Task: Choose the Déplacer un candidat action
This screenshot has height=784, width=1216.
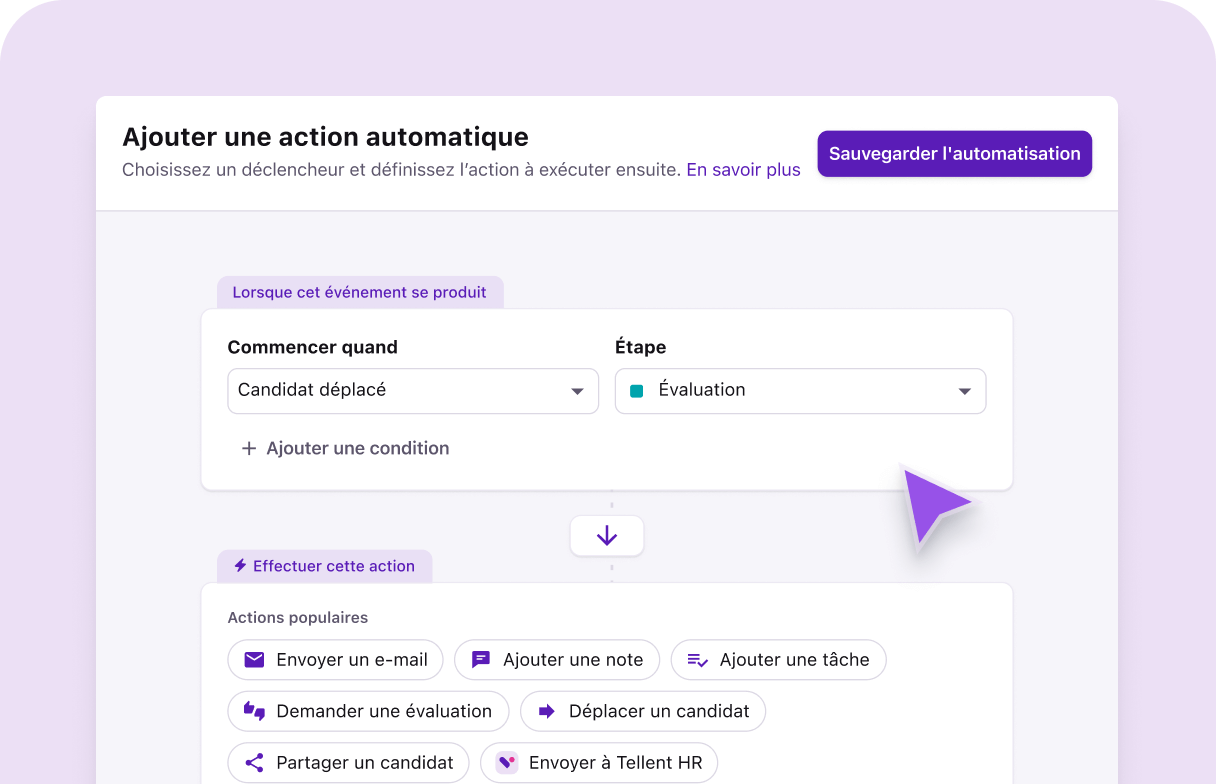Action: tap(643, 711)
